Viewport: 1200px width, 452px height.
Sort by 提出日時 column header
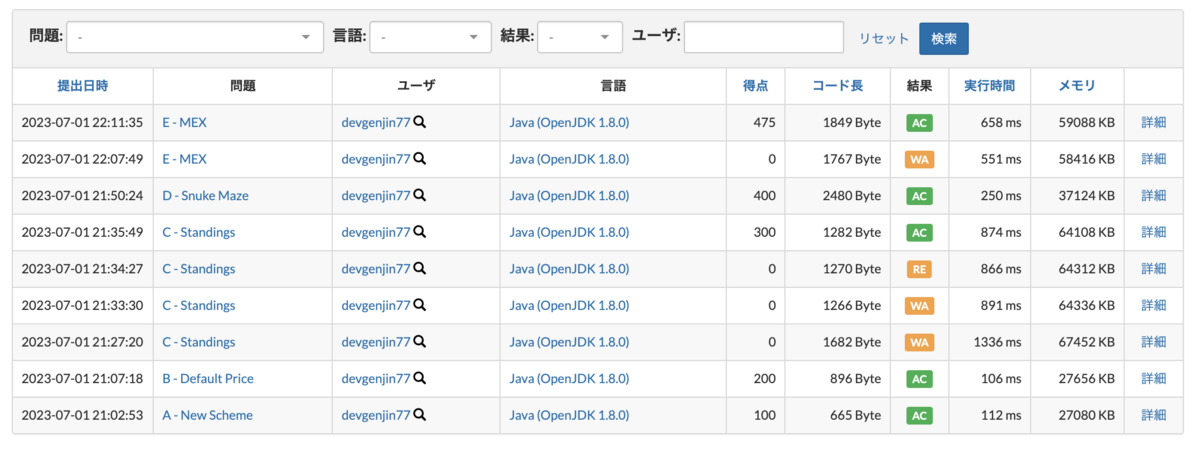(x=83, y=86)
